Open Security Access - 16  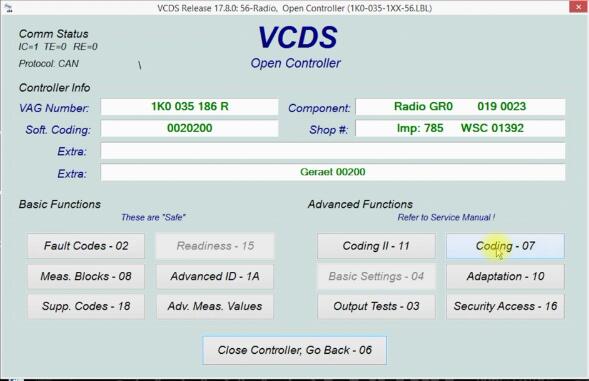pos(505,307)
